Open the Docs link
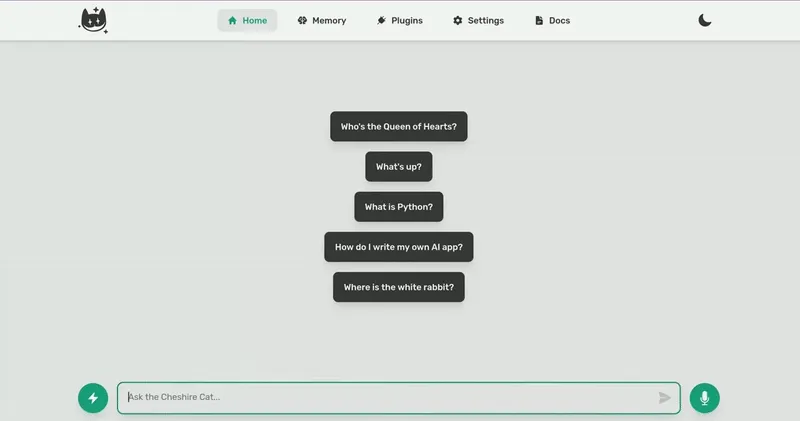 pyautogui.click(x=553, y=20)
